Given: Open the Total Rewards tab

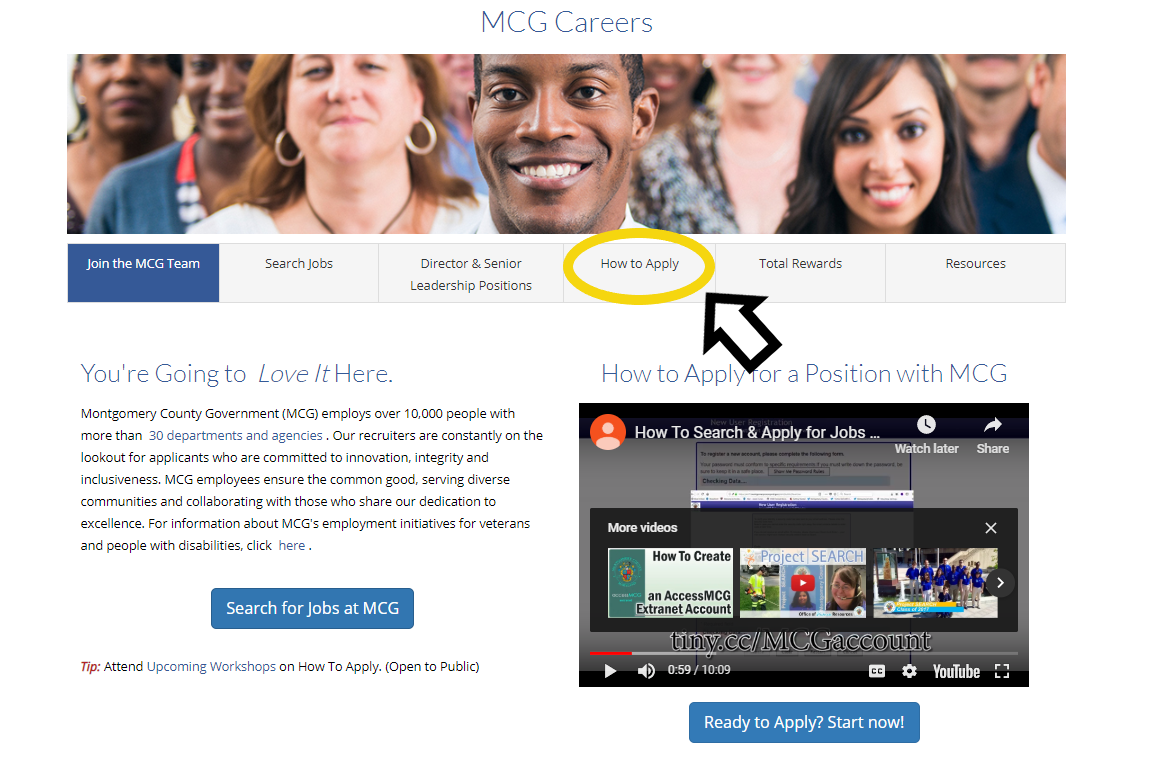Looking at the screenshot, I should (x=800, y=264).
